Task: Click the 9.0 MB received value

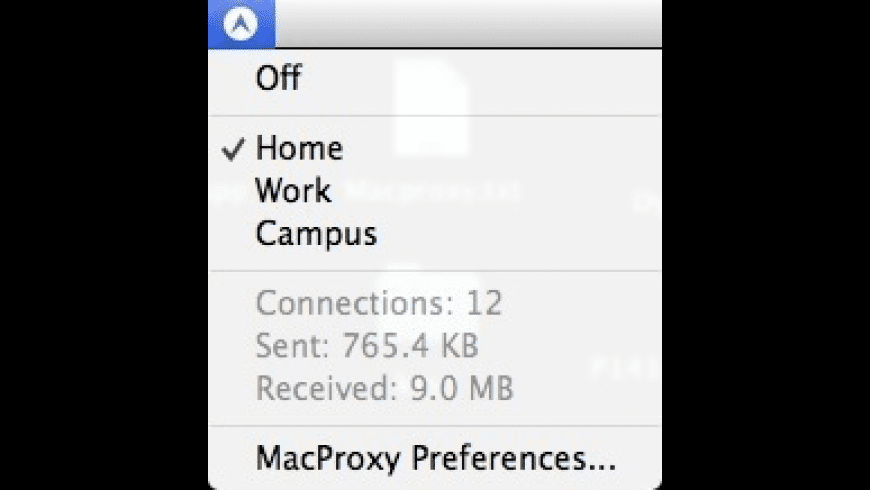Action: (463, 389)
